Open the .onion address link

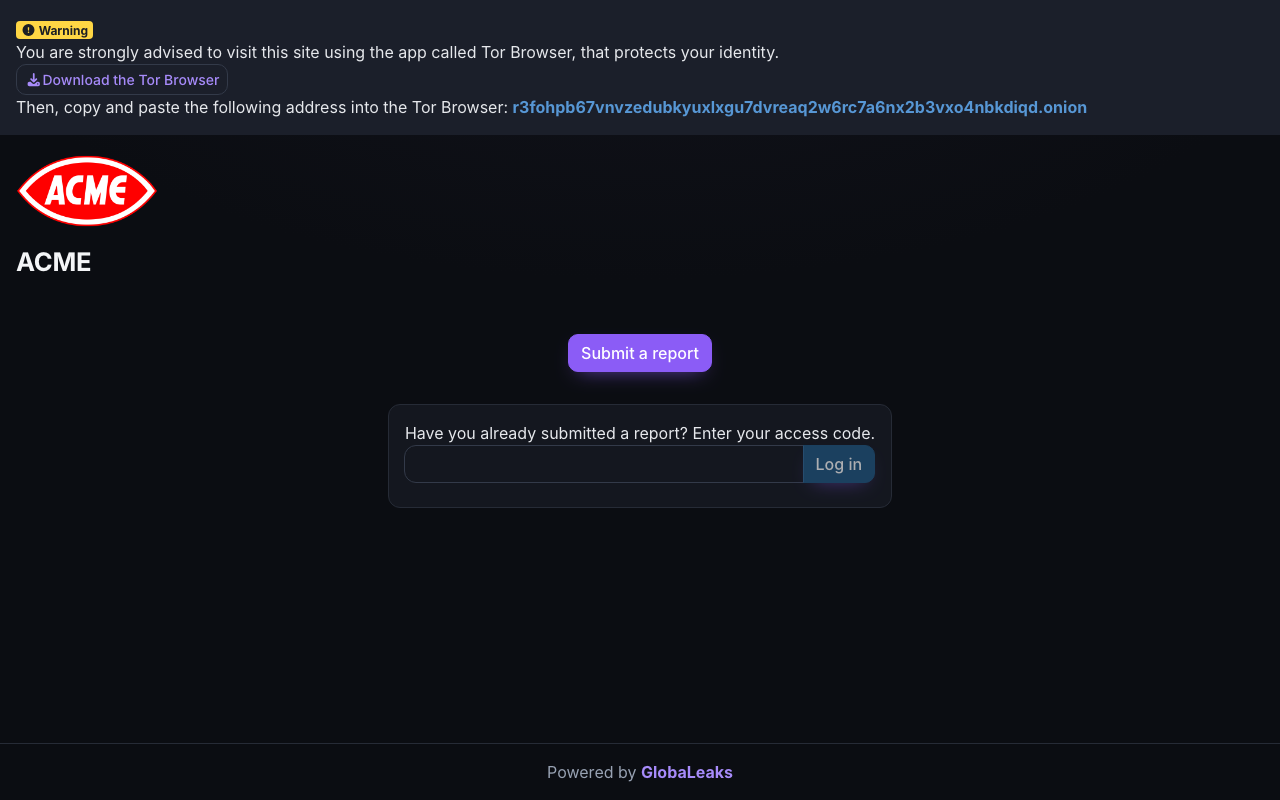tap(799, 107)
